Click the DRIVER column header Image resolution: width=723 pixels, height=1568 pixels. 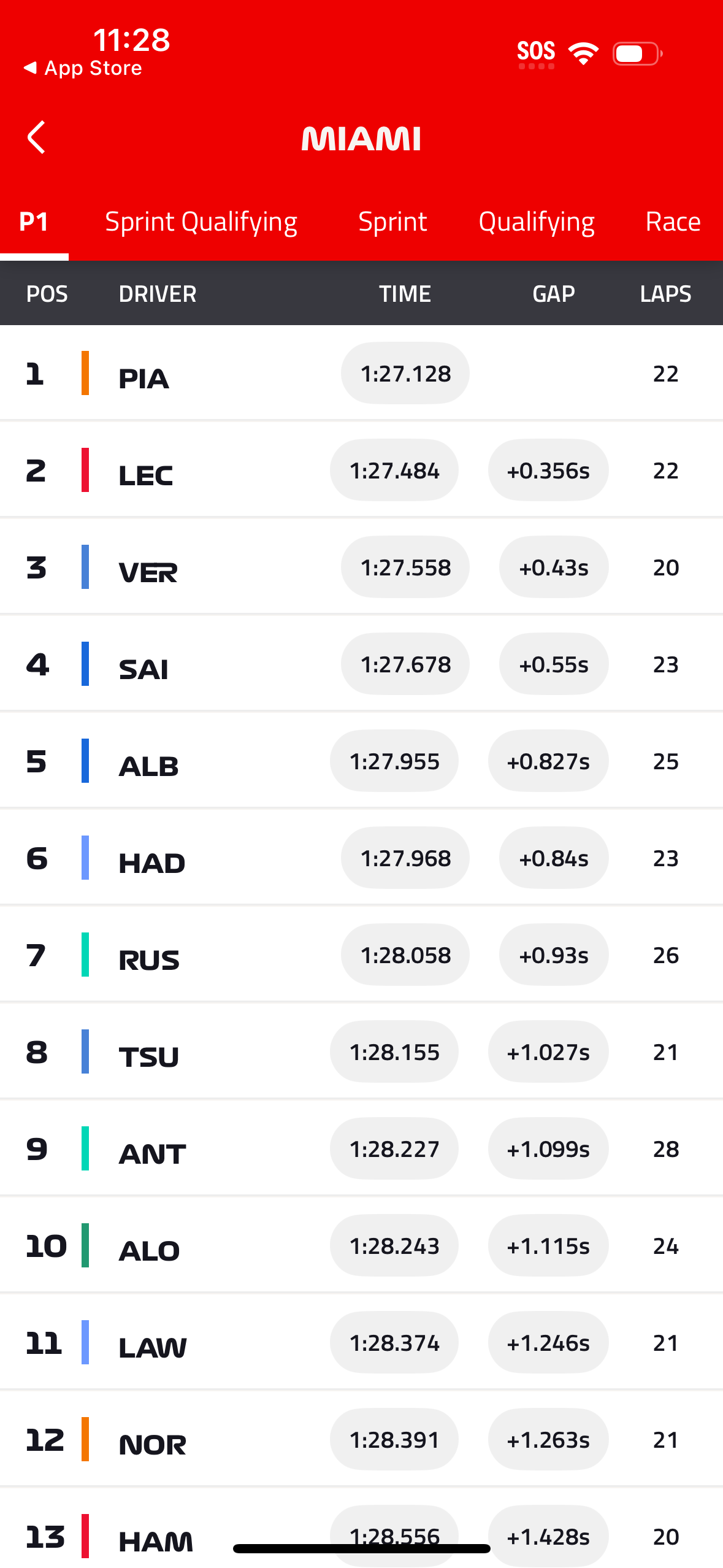(157, 293)
